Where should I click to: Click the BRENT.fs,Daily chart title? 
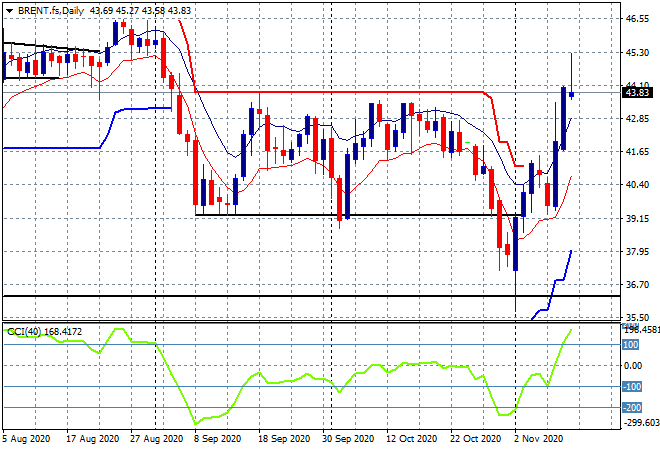(51, 11)
